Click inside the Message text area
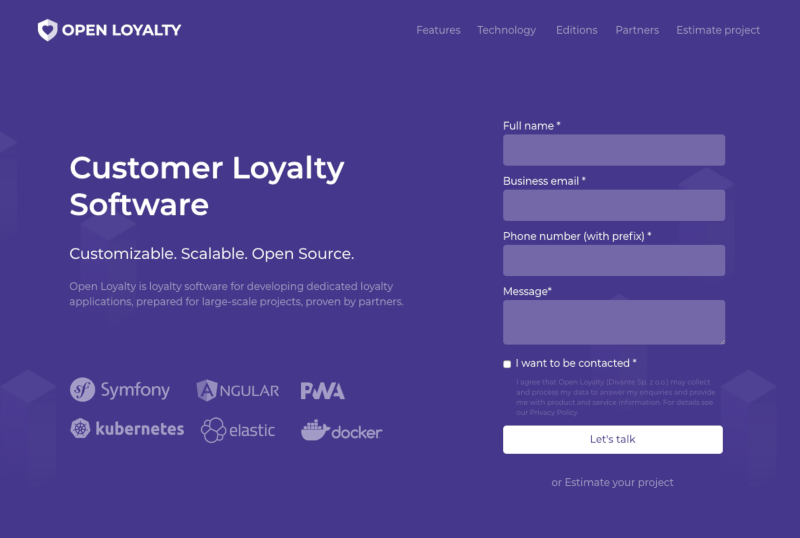800x538 pixels. point(614,322)
